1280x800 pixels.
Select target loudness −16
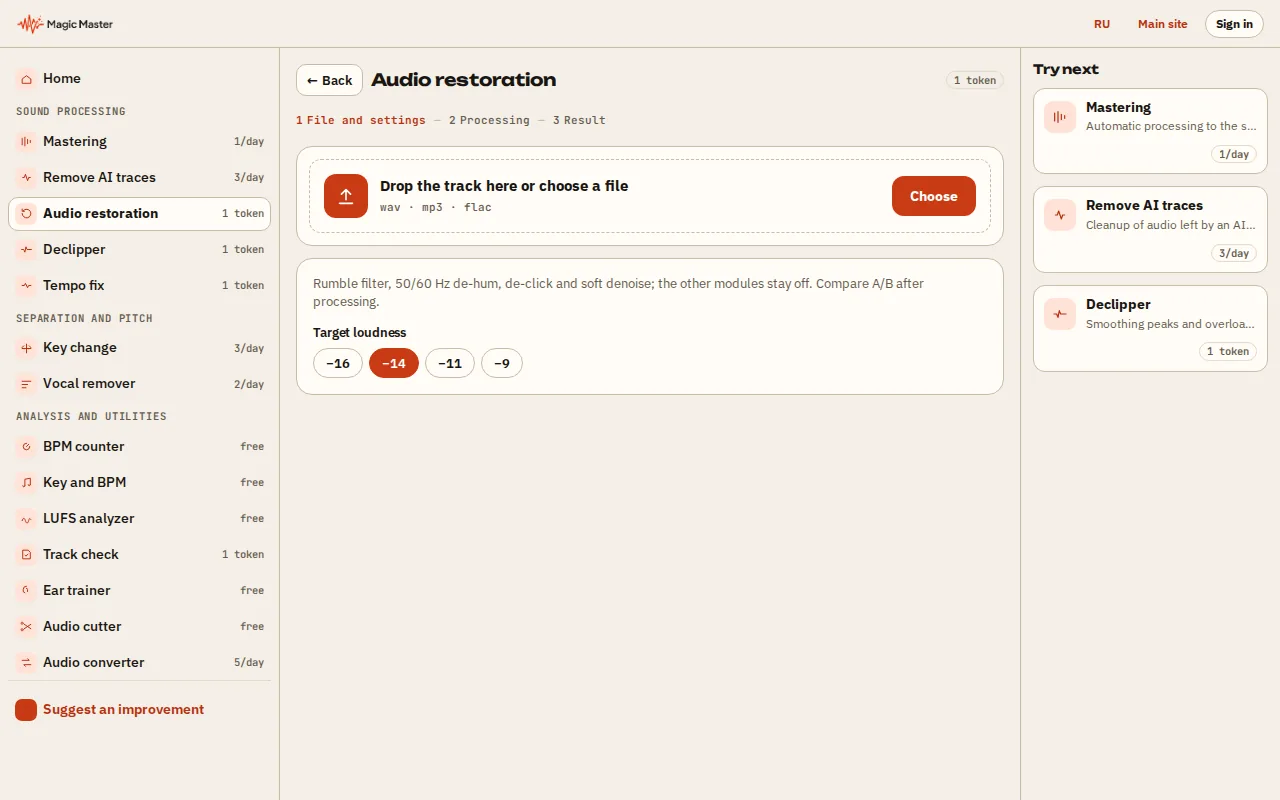(338, 363)
